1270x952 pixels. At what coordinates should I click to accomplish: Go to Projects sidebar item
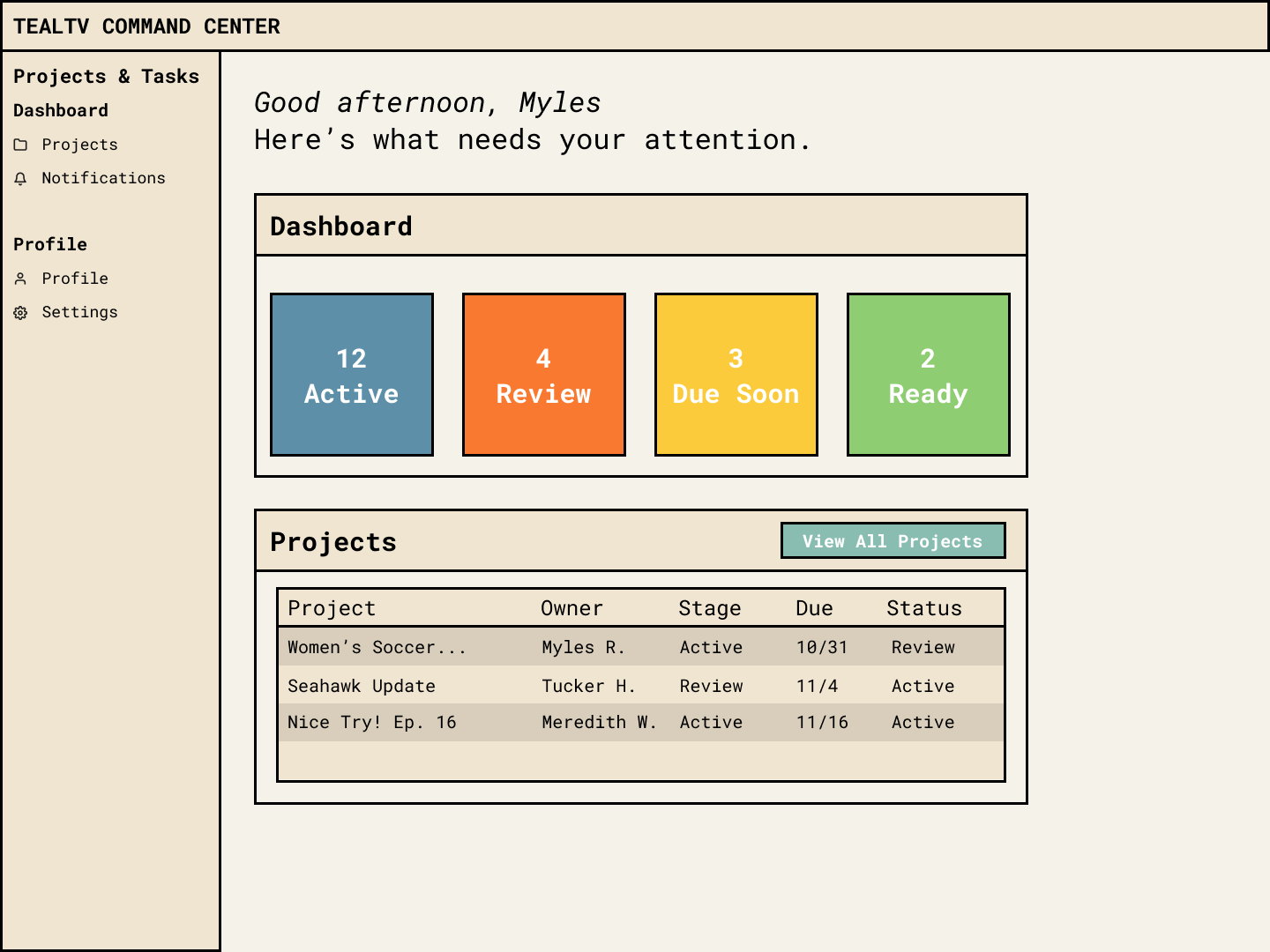[65, 145]
